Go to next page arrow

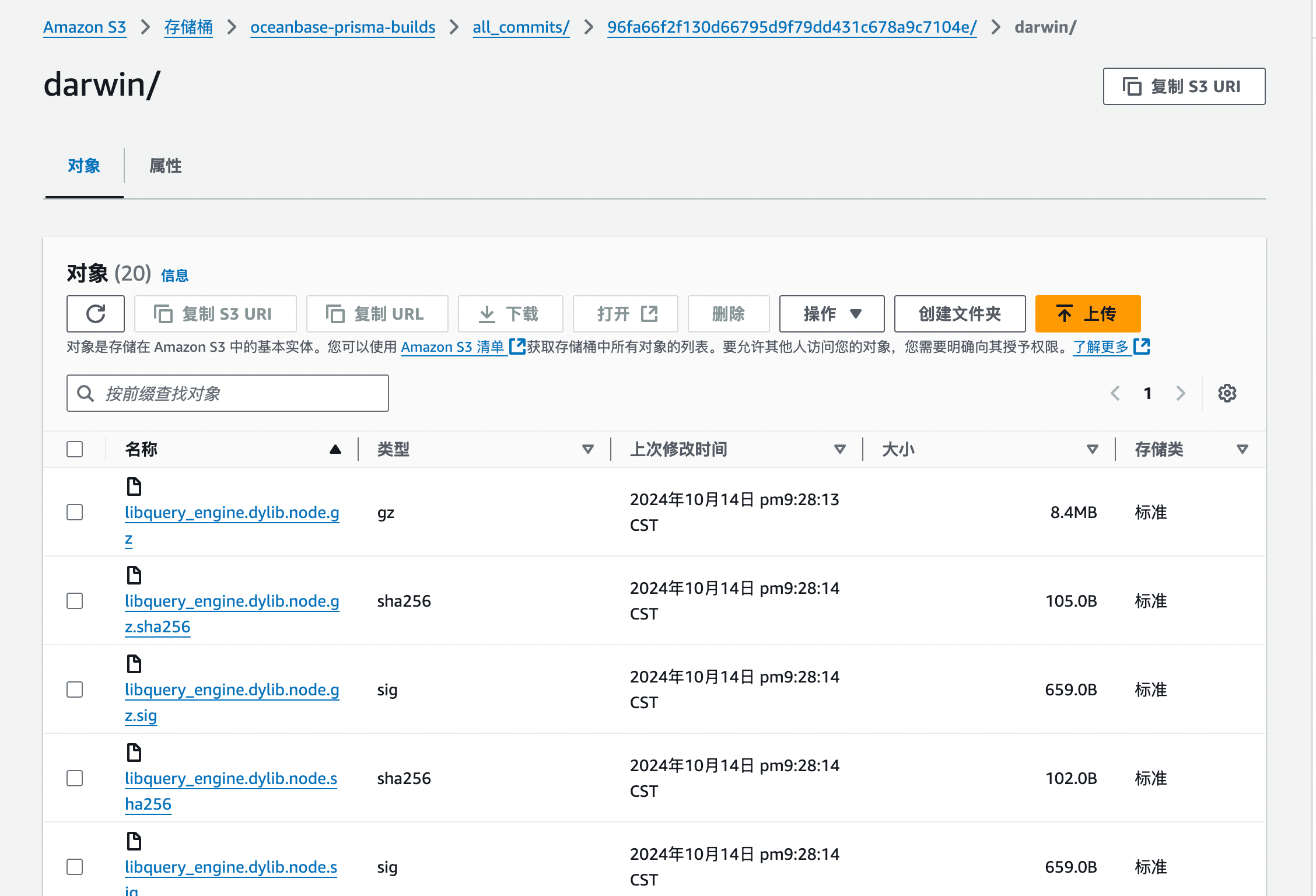click(x=1181, y=393)
